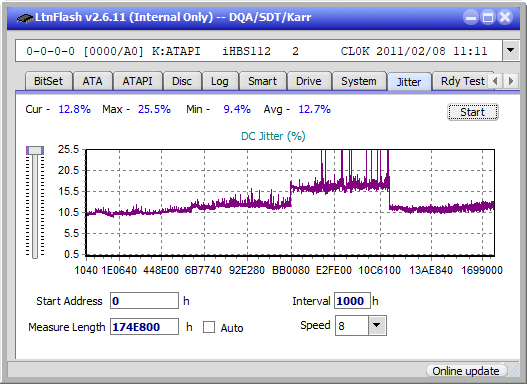The image size is (527, 384).
Task: Select the Jitter tab
Action: (x=409, y=82)
